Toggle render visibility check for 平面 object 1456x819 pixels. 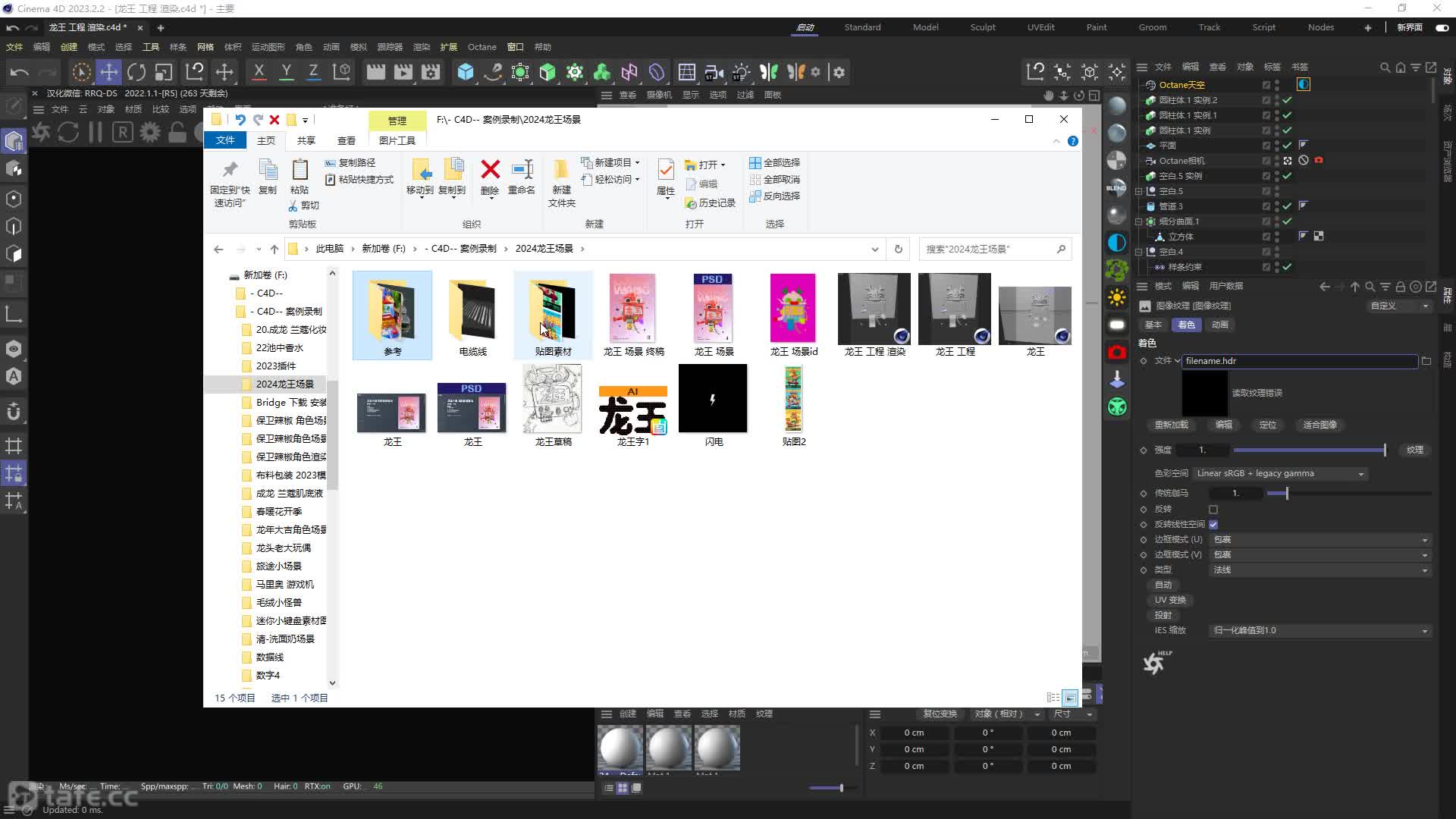(1287, 146)
